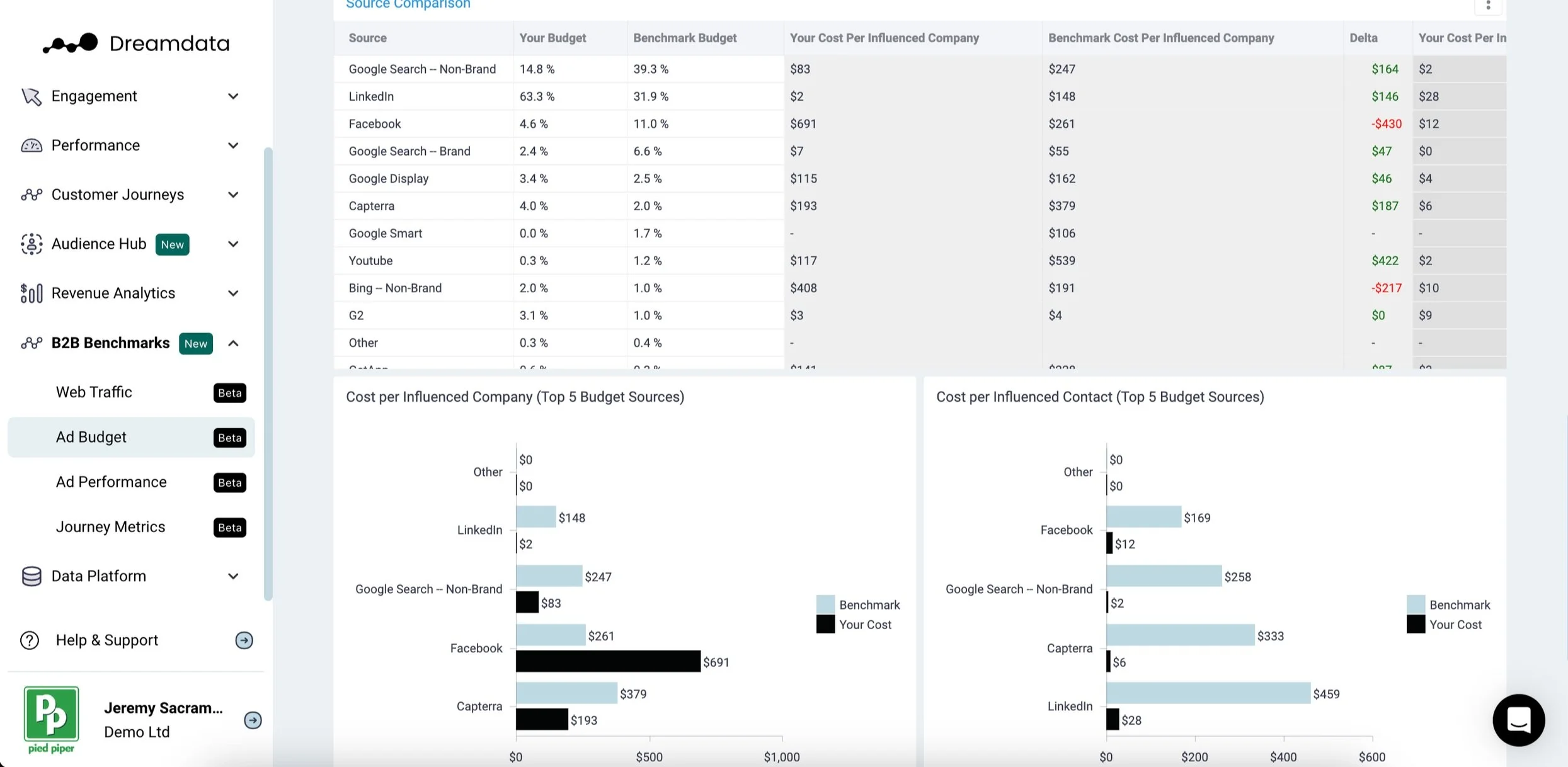Click the Performance gauge icon
The width and height of the screenshot is (1568, 767).
31,145
